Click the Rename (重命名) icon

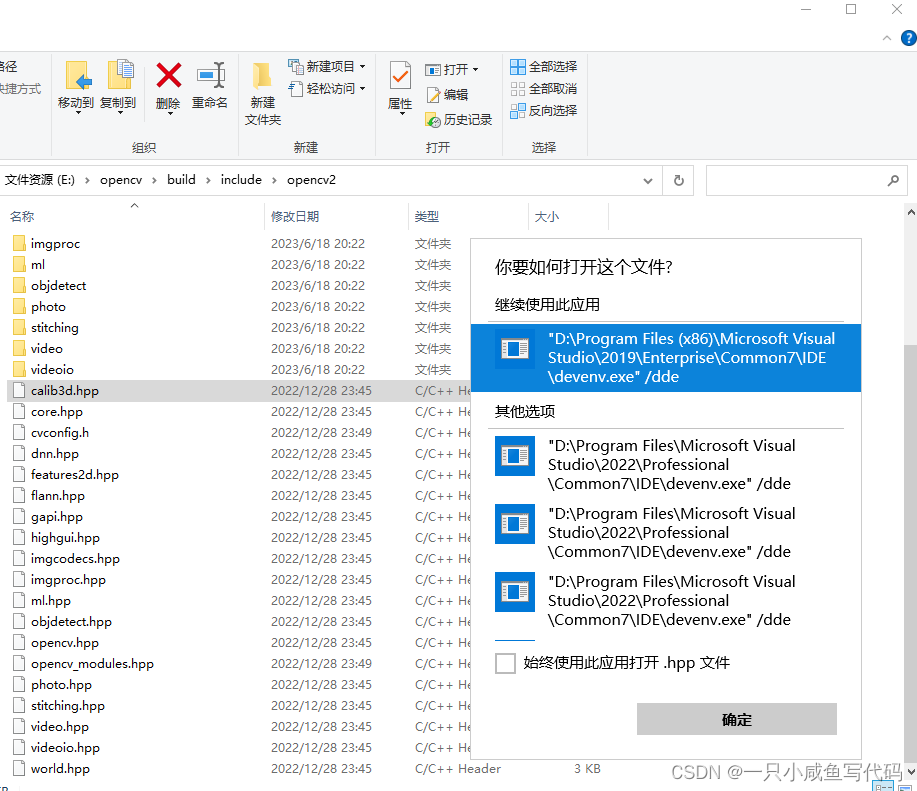211,76
